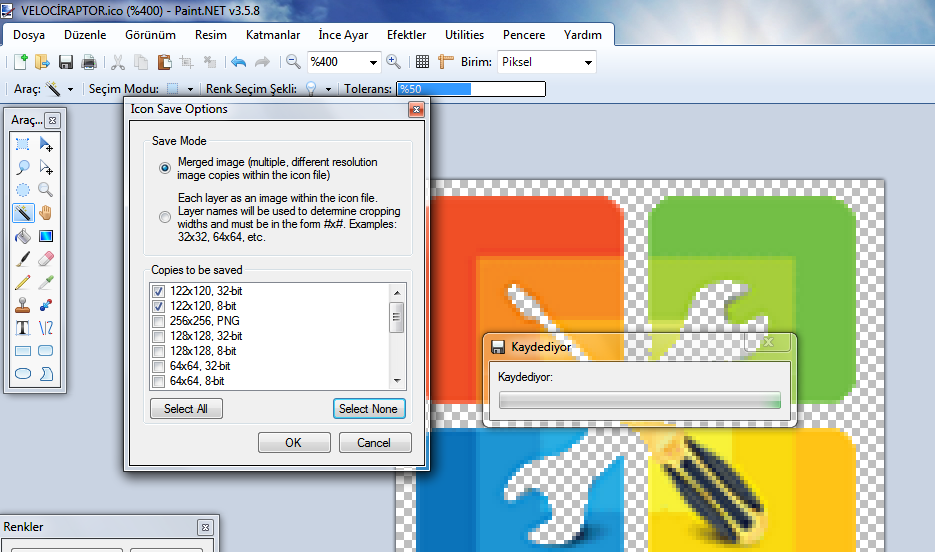Select the Lasso Select tool
The image size is (935, 552).
pyautogui.click(x=23, y=167)
